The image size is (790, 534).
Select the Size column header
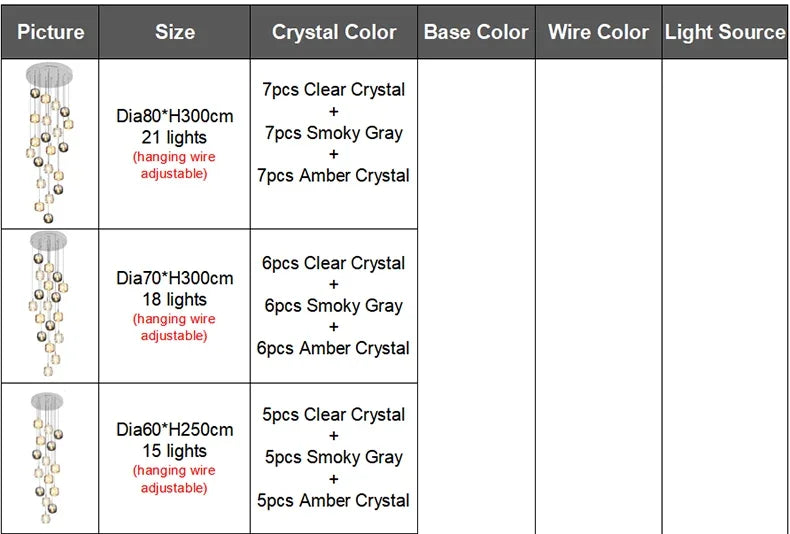(x=174, y=32)
